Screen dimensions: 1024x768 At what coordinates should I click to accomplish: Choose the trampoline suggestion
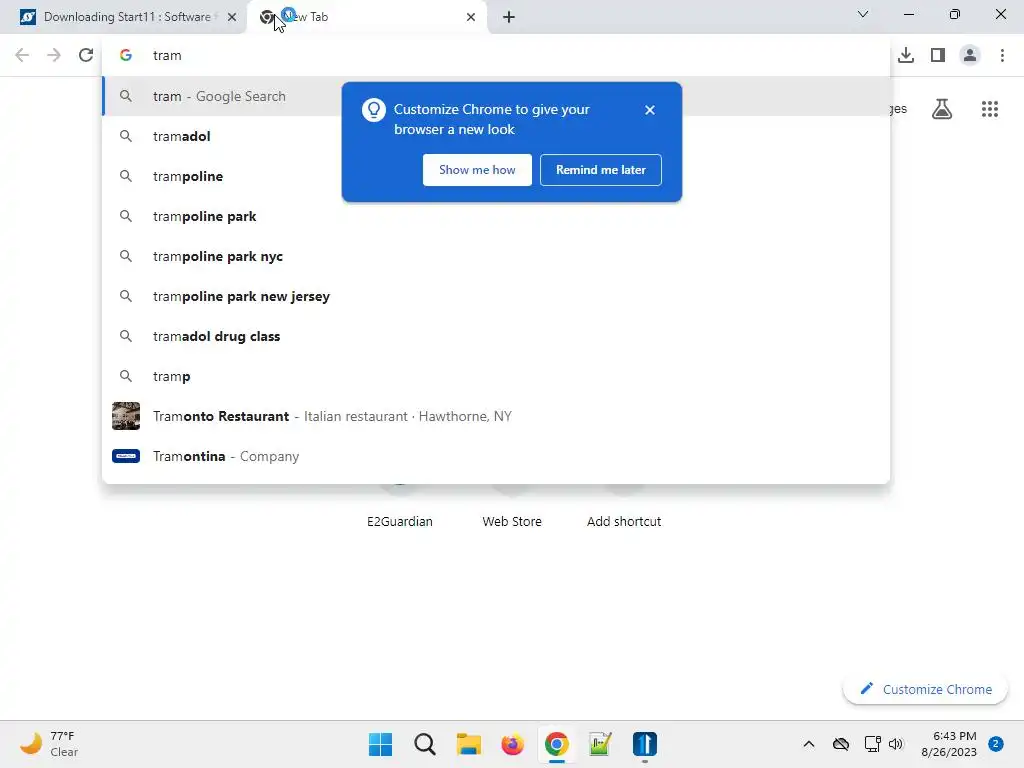(x=496, y=176)
